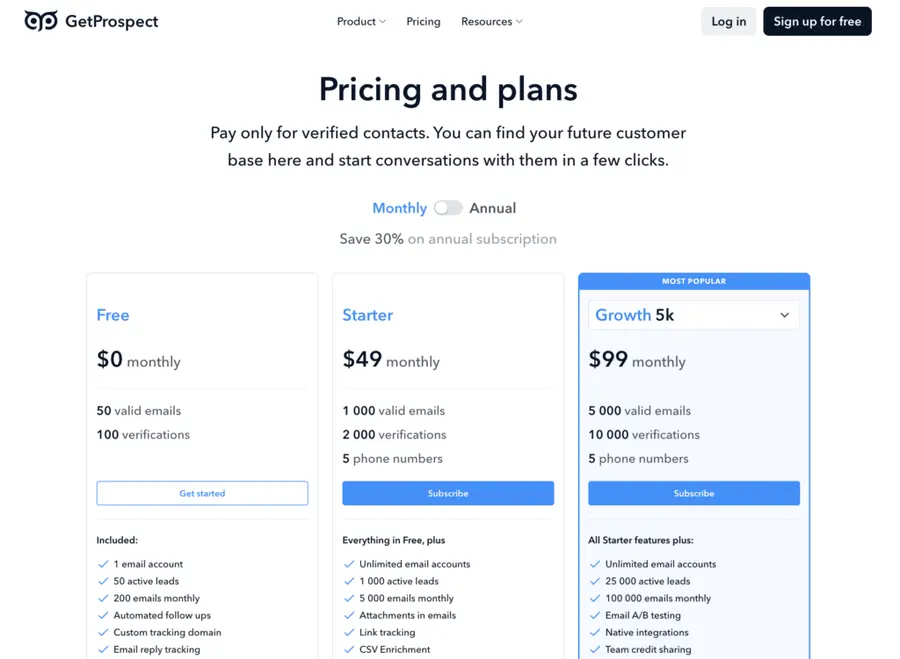The image size is (900, 659).
Task: Click the checkmark next to "Email A/B testing"
Action: tap(595, 615)
